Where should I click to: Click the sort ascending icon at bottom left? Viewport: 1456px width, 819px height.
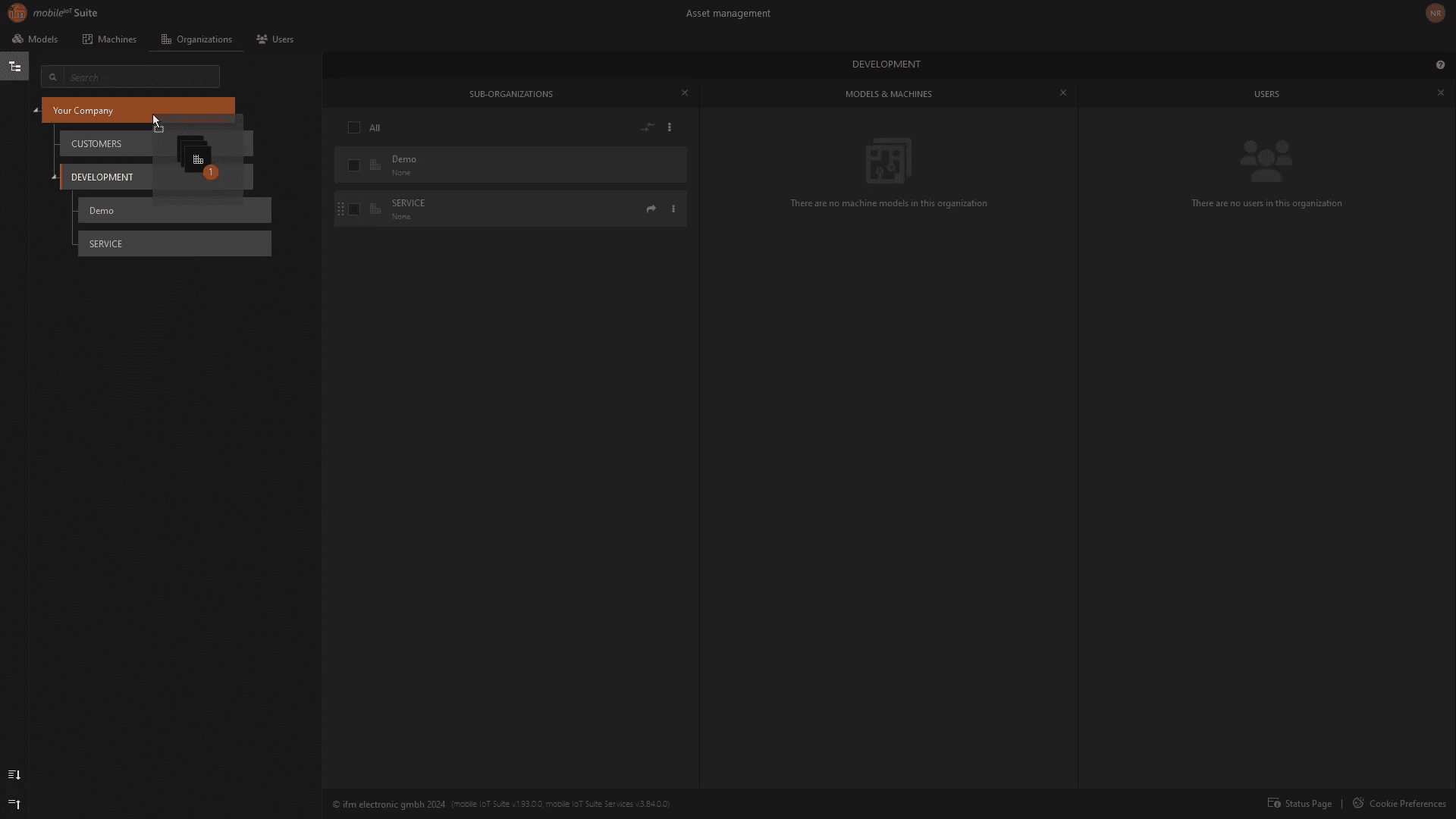click(x=14, y=804)
